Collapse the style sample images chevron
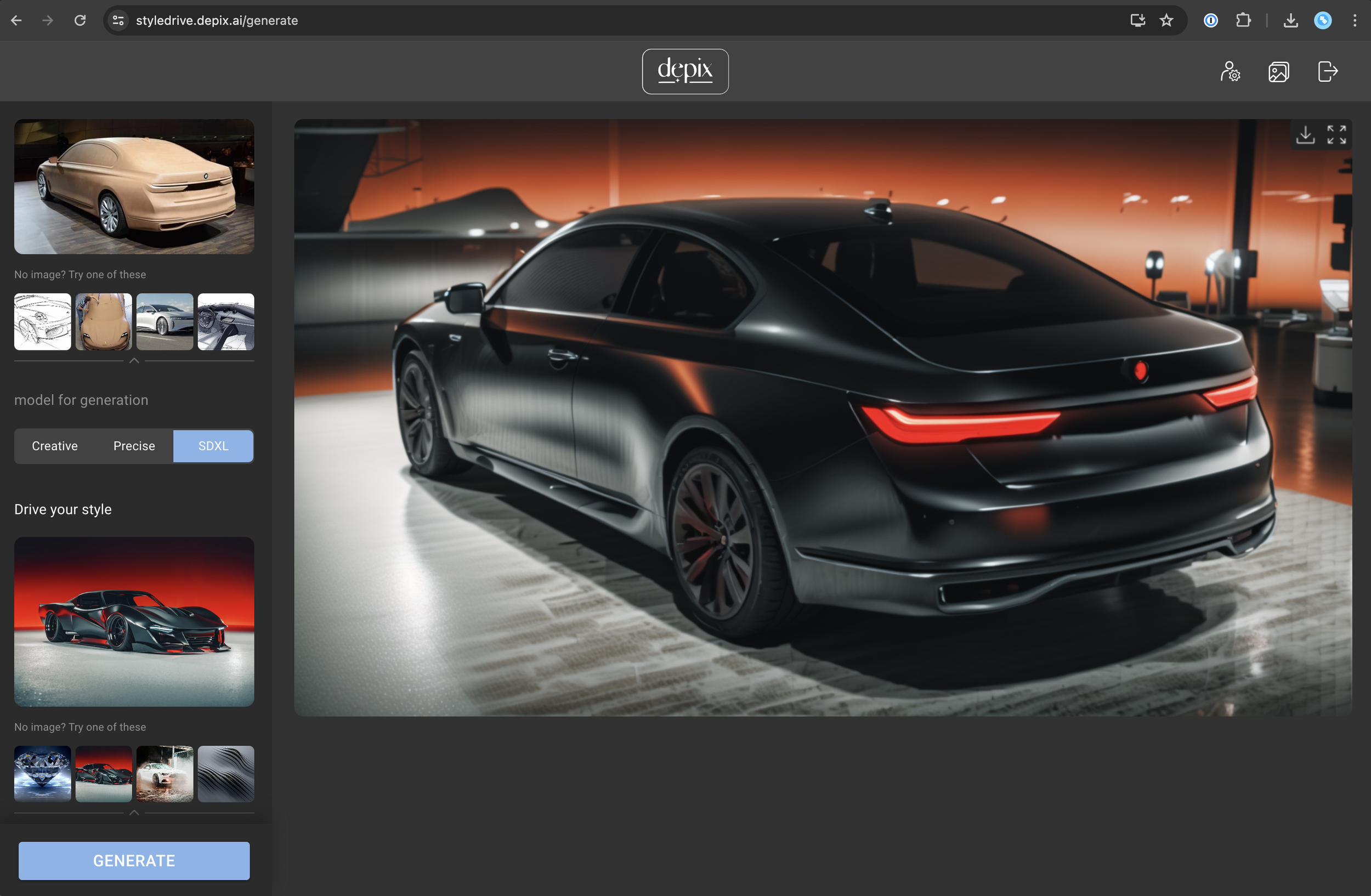 (x=134, y=813)
